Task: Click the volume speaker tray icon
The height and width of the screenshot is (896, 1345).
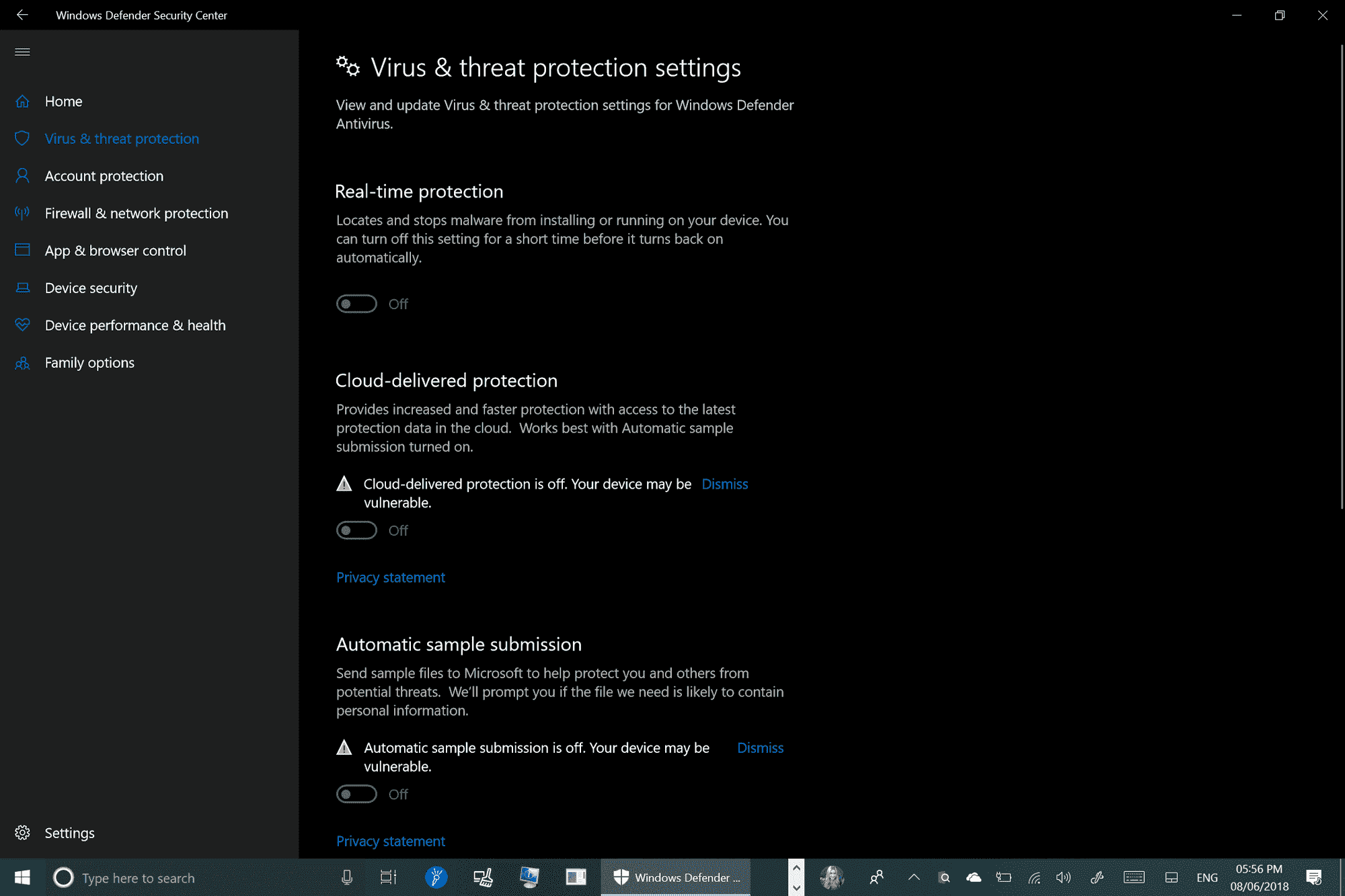Action: click(1063, 877)
